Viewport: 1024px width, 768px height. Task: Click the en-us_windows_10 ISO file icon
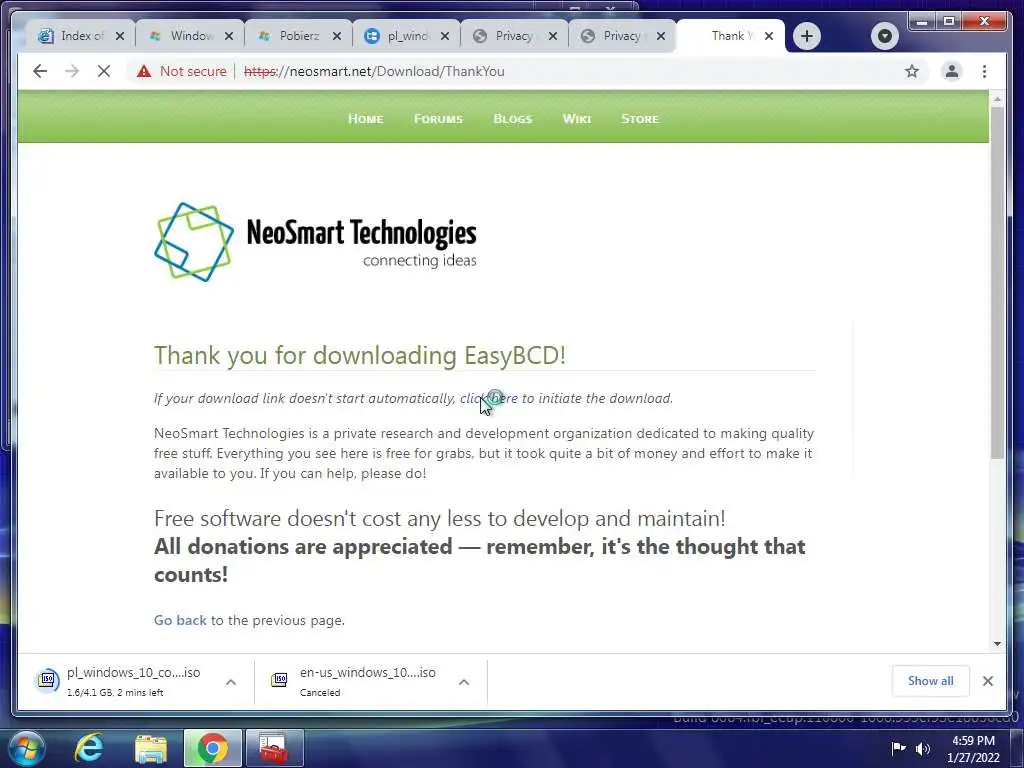[x=279, y=680]
